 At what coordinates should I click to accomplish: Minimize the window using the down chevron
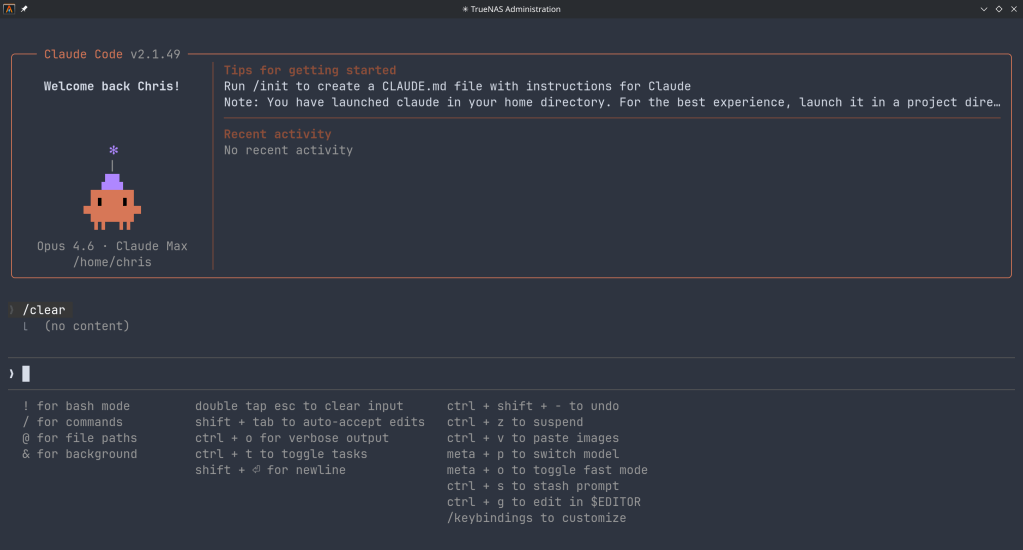[983, 9]
